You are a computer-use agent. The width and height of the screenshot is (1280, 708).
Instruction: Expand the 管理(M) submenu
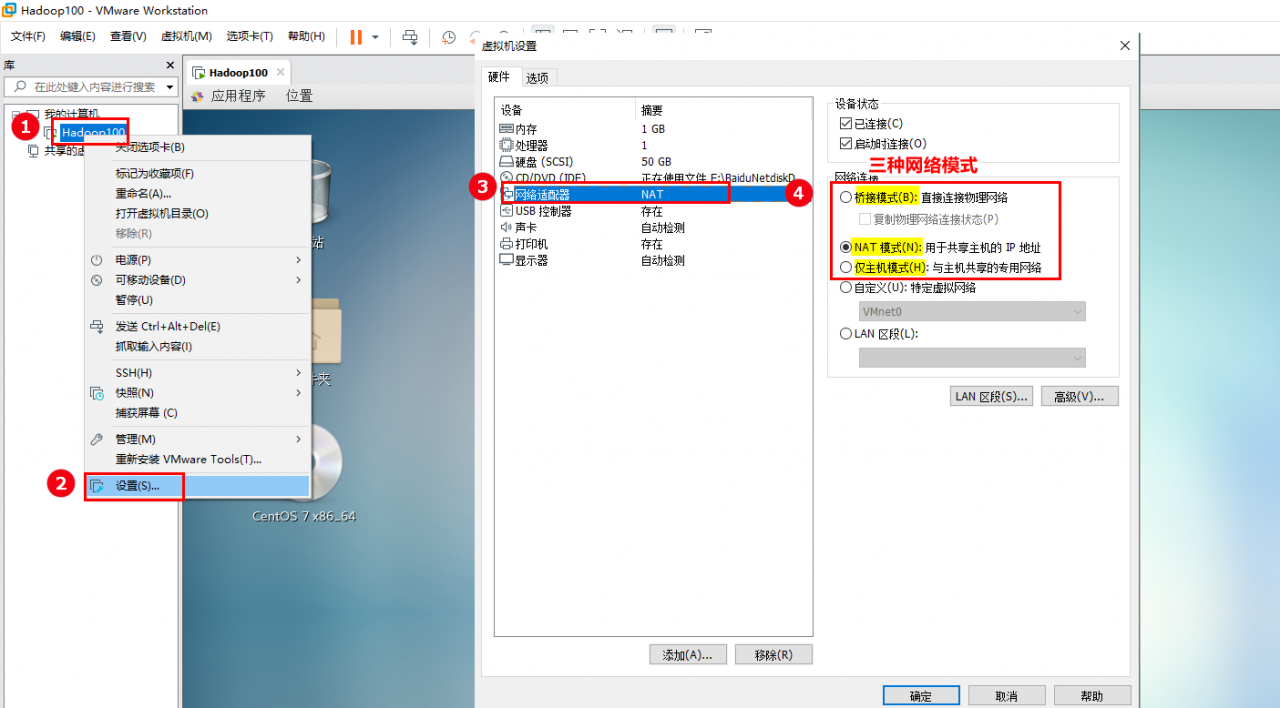[298, 439]
